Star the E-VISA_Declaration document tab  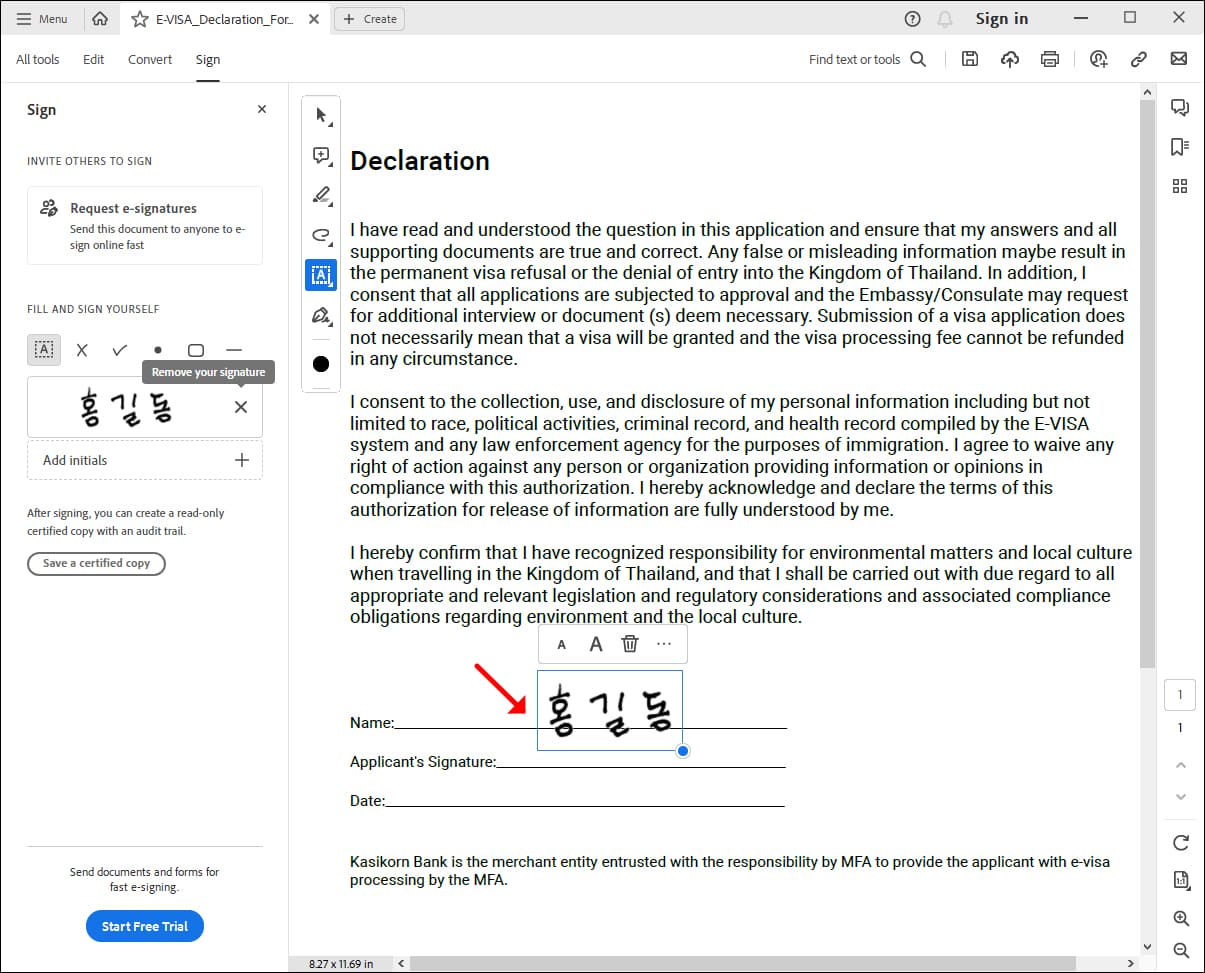139,19
